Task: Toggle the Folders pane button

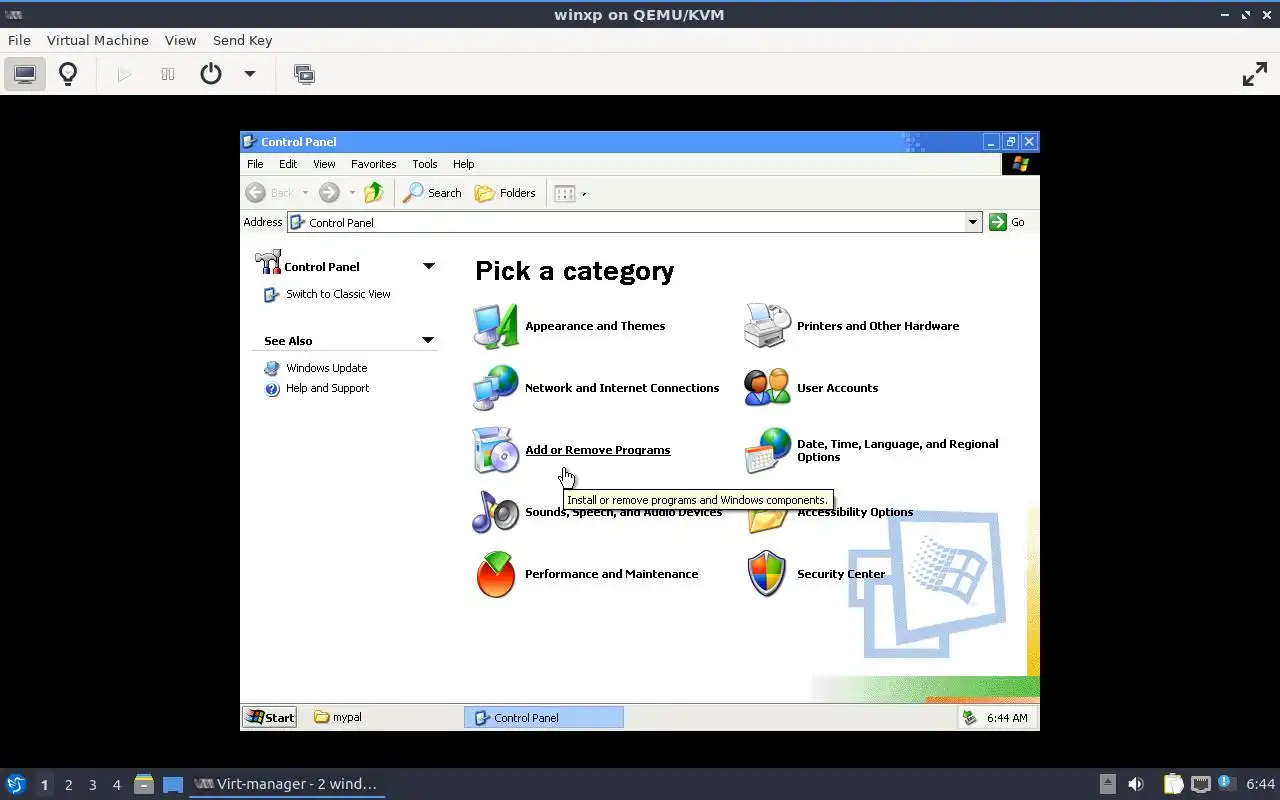Action: [506, 193]
